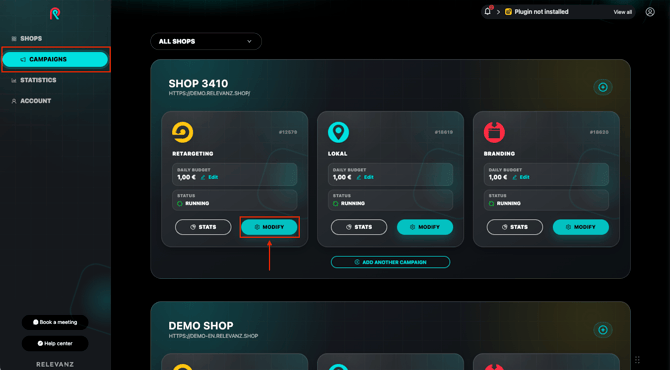
Task: Click the RELEVANZ text at sidebar bottom
Action: click(55, 364)
